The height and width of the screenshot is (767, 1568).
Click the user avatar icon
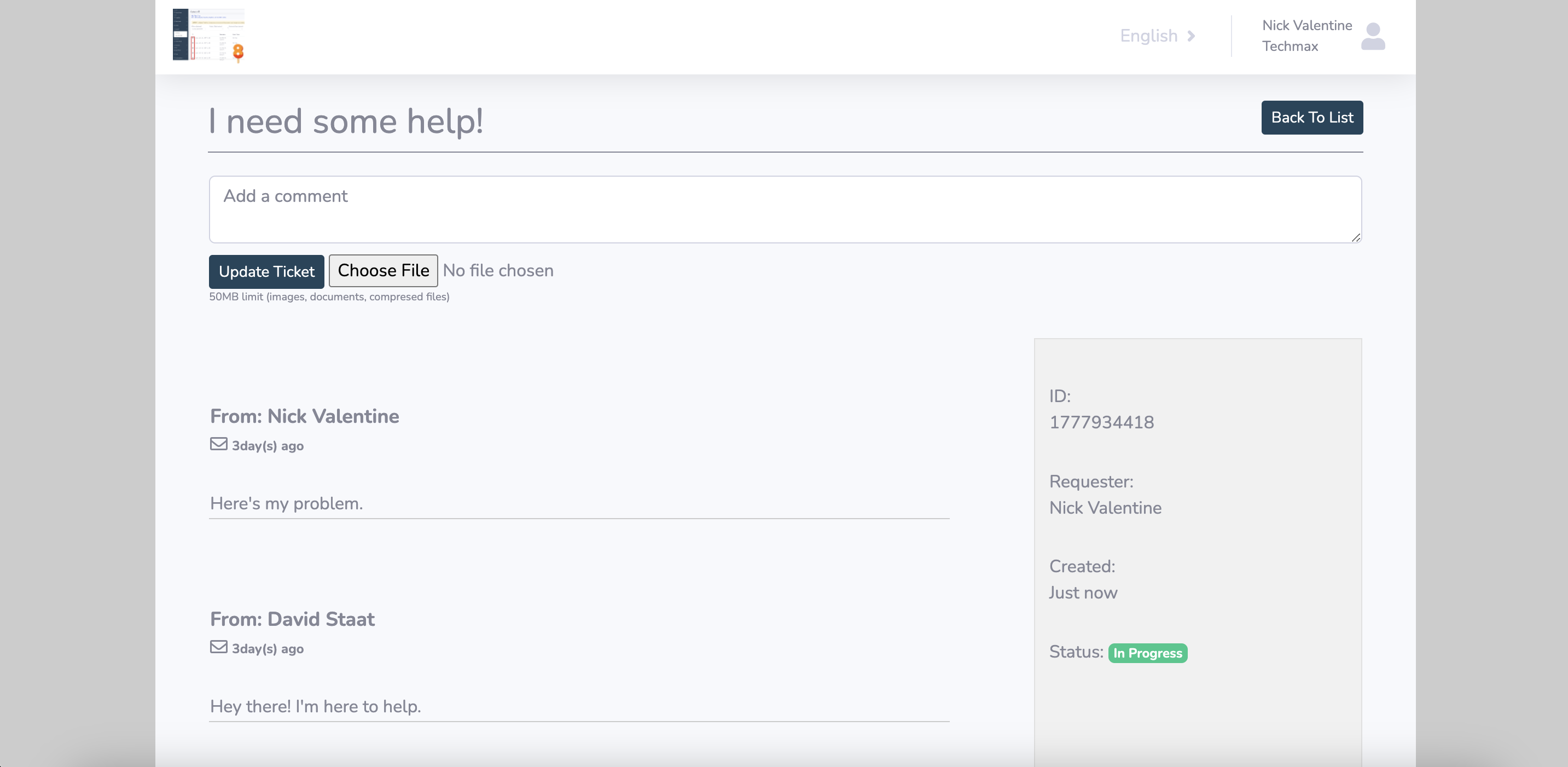tap(1373, 37)
